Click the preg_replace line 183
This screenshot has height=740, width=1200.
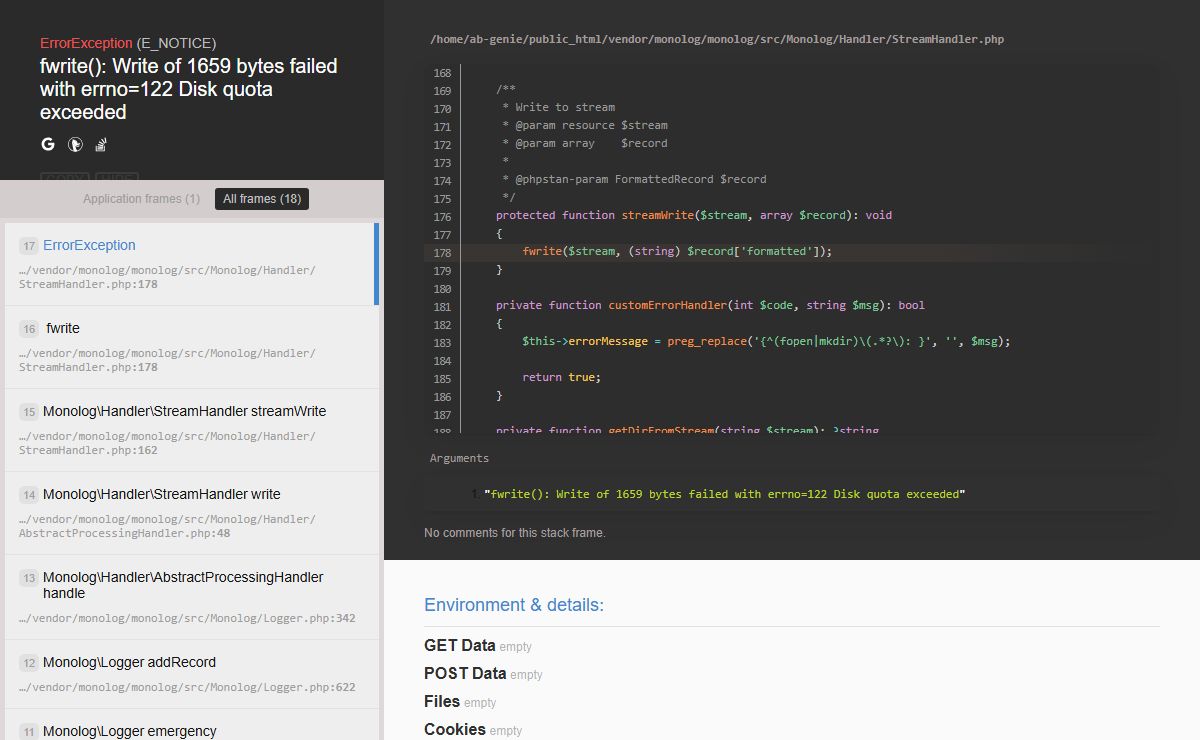[x=766, y=342]
